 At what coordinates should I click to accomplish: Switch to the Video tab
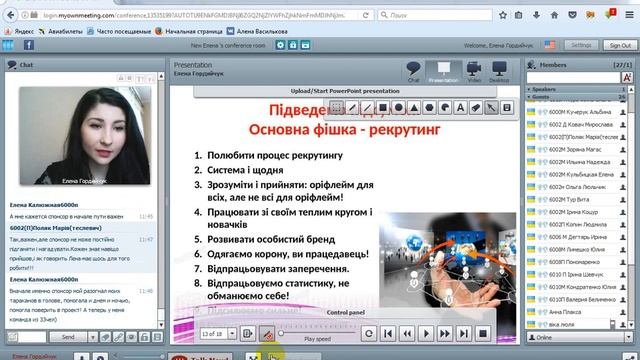(474, 72)
